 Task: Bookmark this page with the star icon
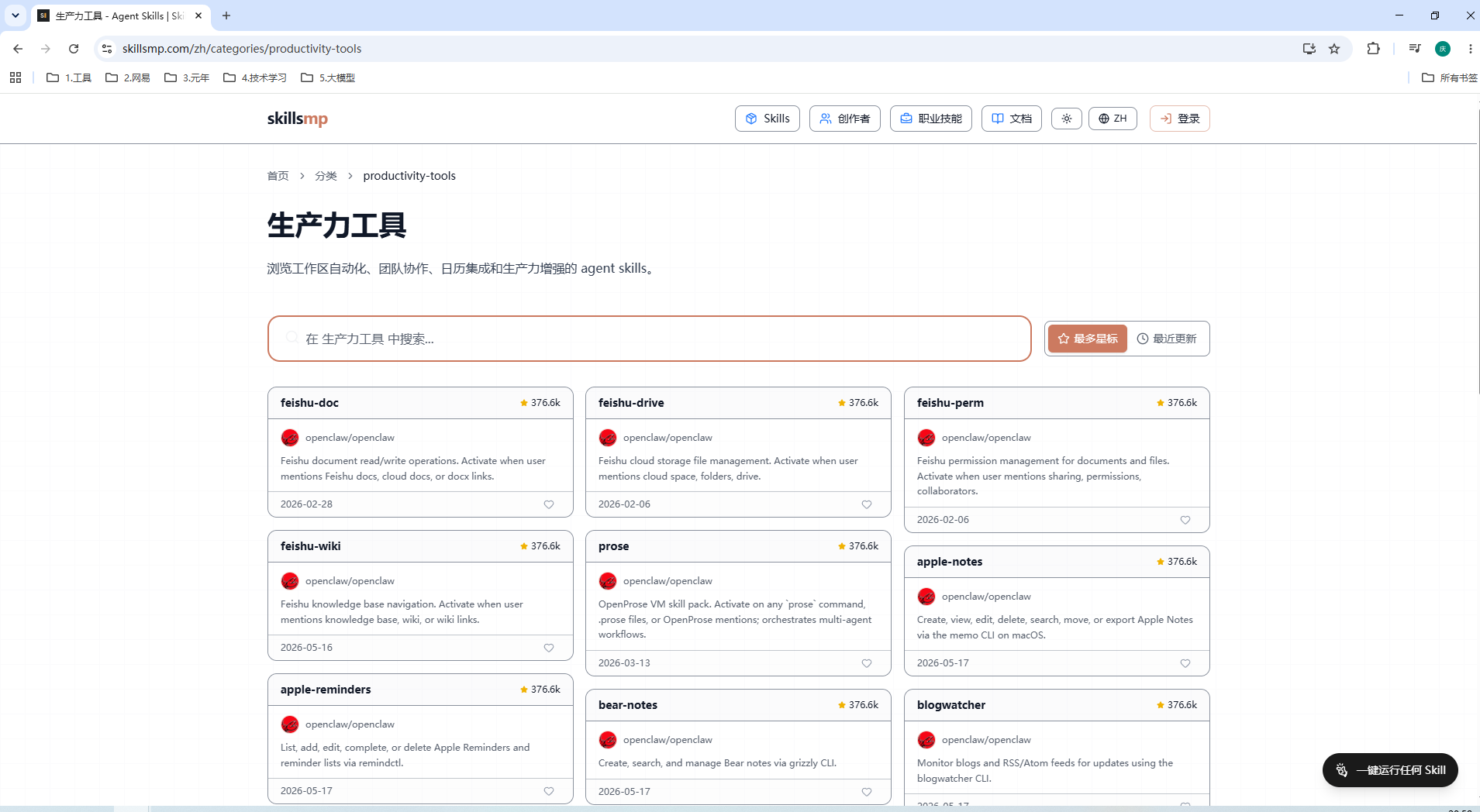[x=1334, y=49]
